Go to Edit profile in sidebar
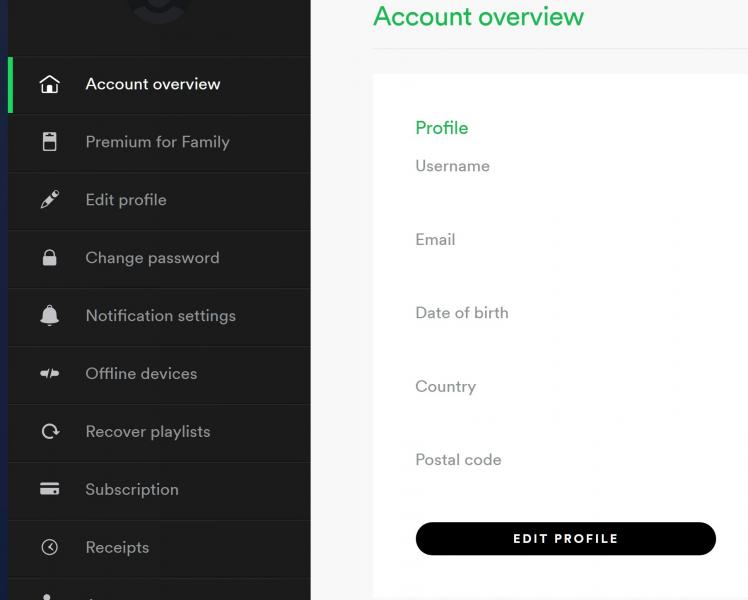The height and width of the screenshot is (600, 748). pos(159,200)
